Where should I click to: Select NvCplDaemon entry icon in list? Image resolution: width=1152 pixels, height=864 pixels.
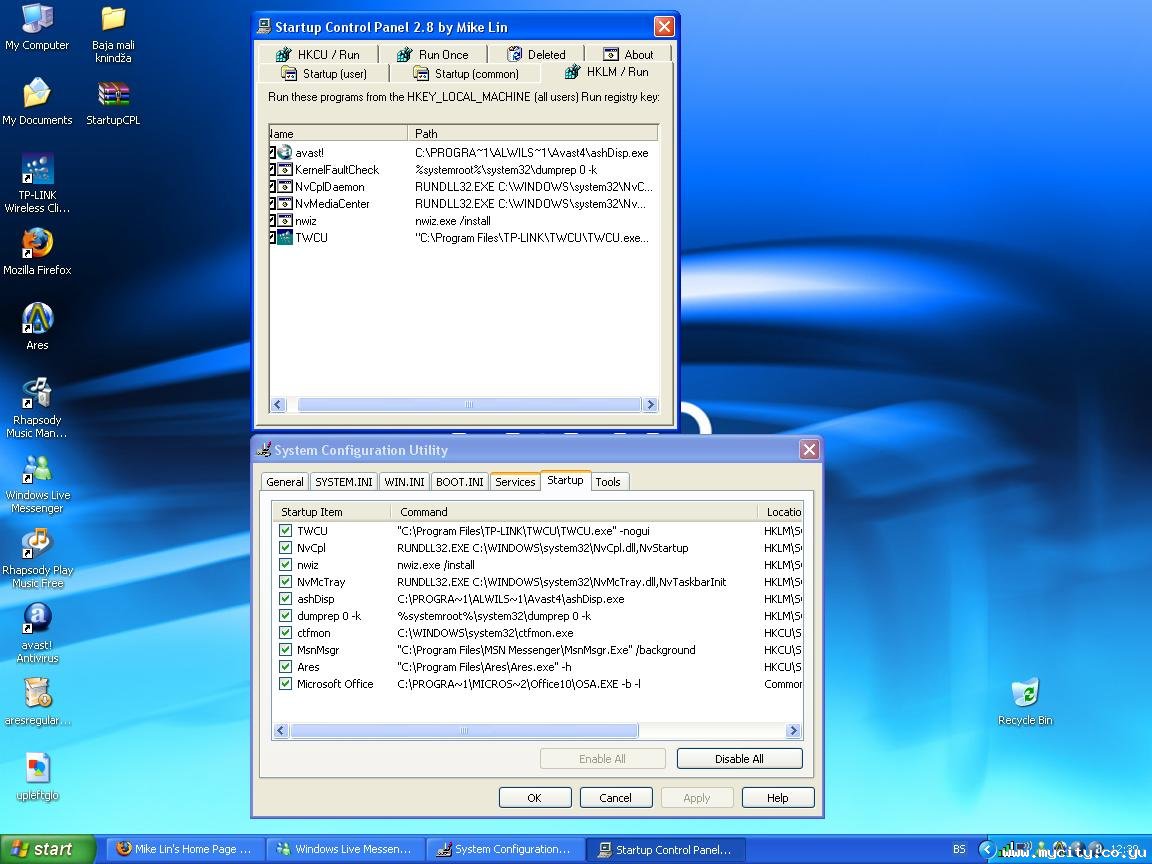(285, 186)
